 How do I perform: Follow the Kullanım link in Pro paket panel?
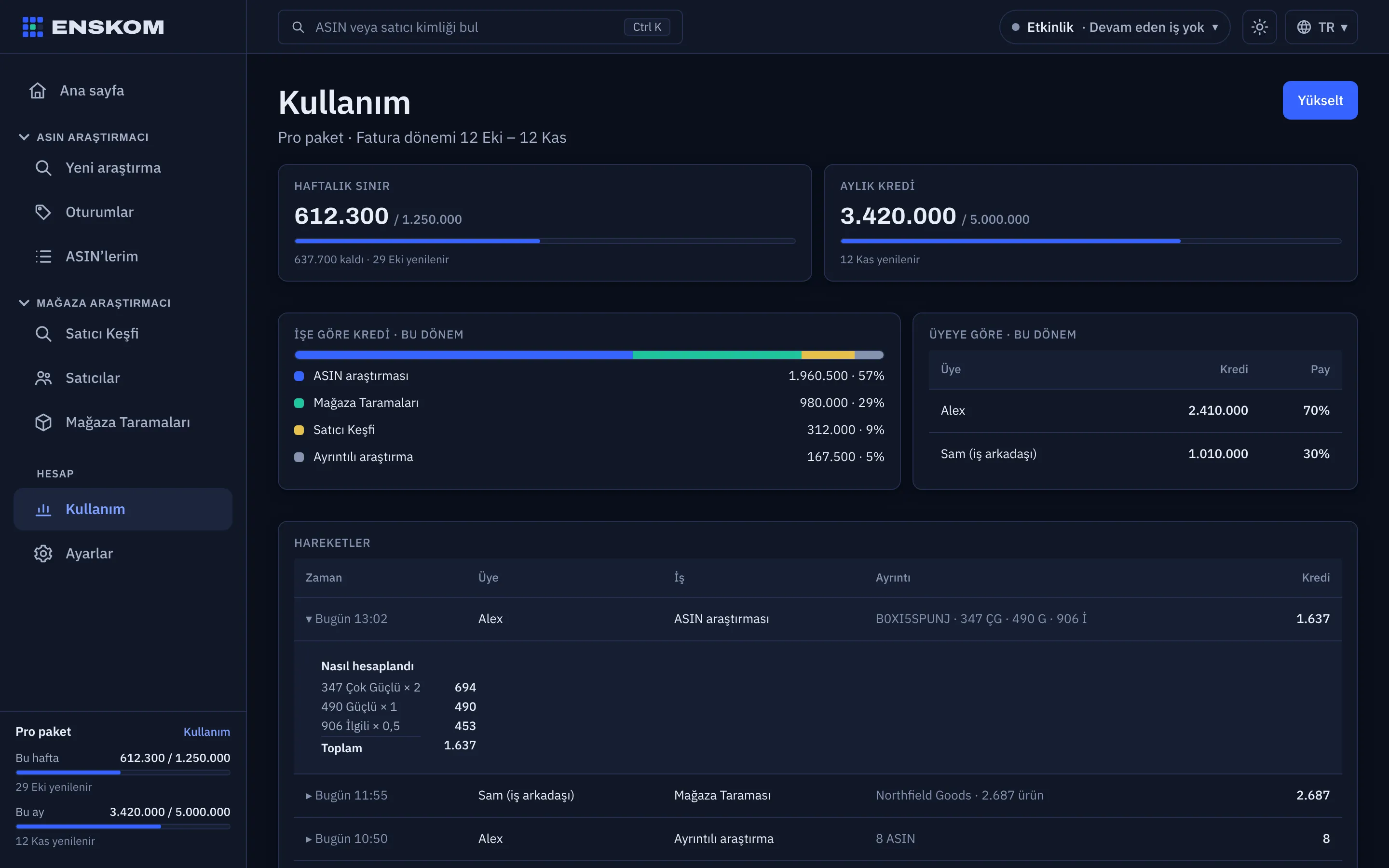[x=206, y=732]
